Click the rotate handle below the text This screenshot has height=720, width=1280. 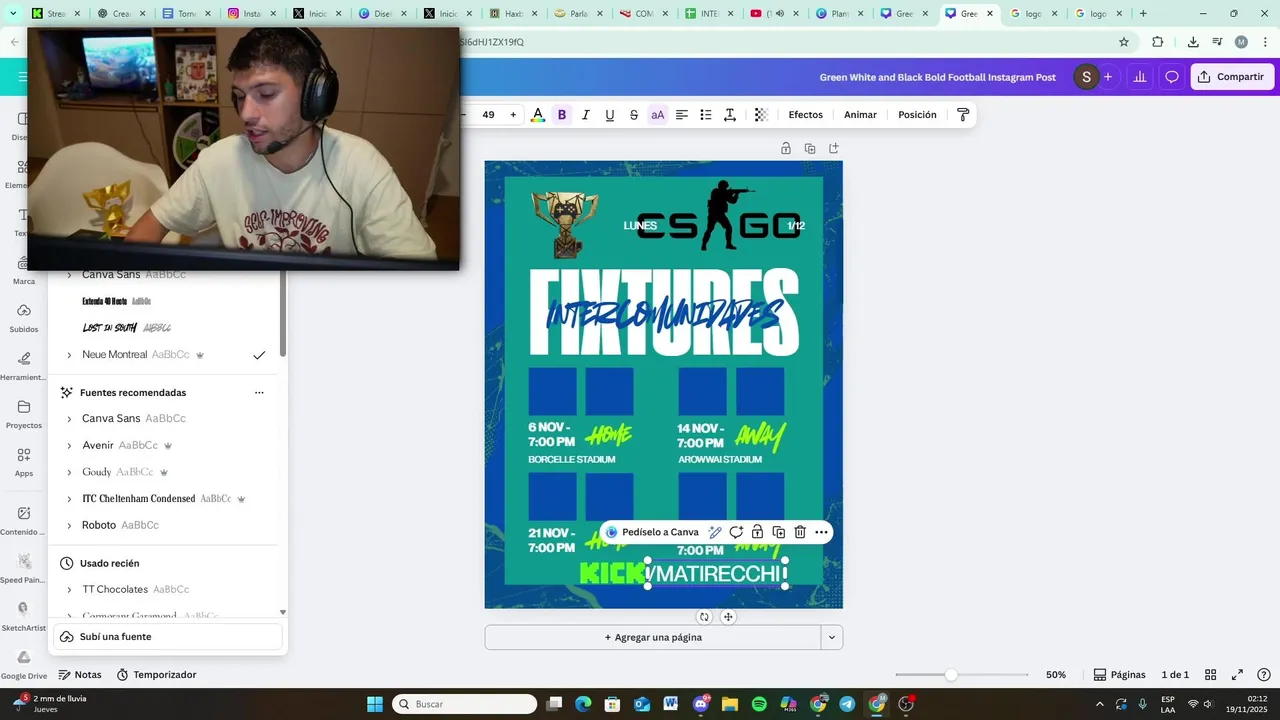pyautogui.click(x=704, y=617)
